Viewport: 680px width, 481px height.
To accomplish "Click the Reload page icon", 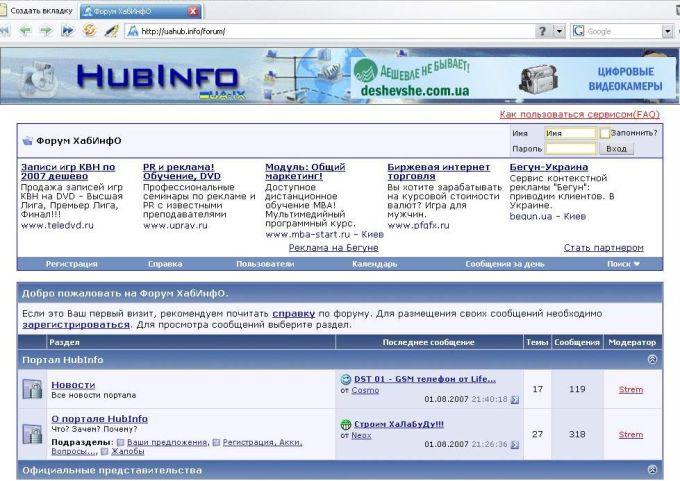I will click(90, 30).
